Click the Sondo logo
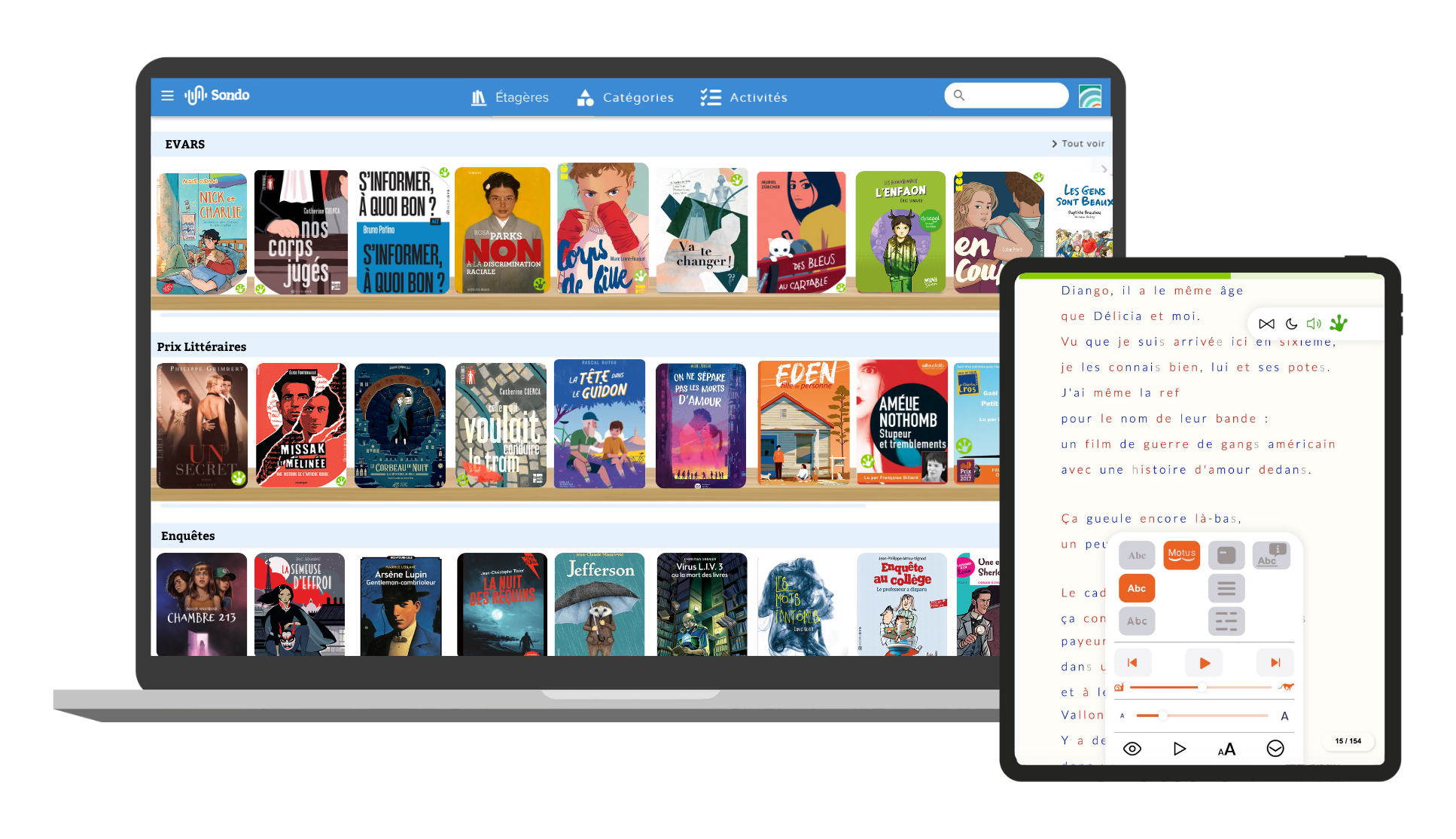The image size is (1456, 839). tap(217, 95)
